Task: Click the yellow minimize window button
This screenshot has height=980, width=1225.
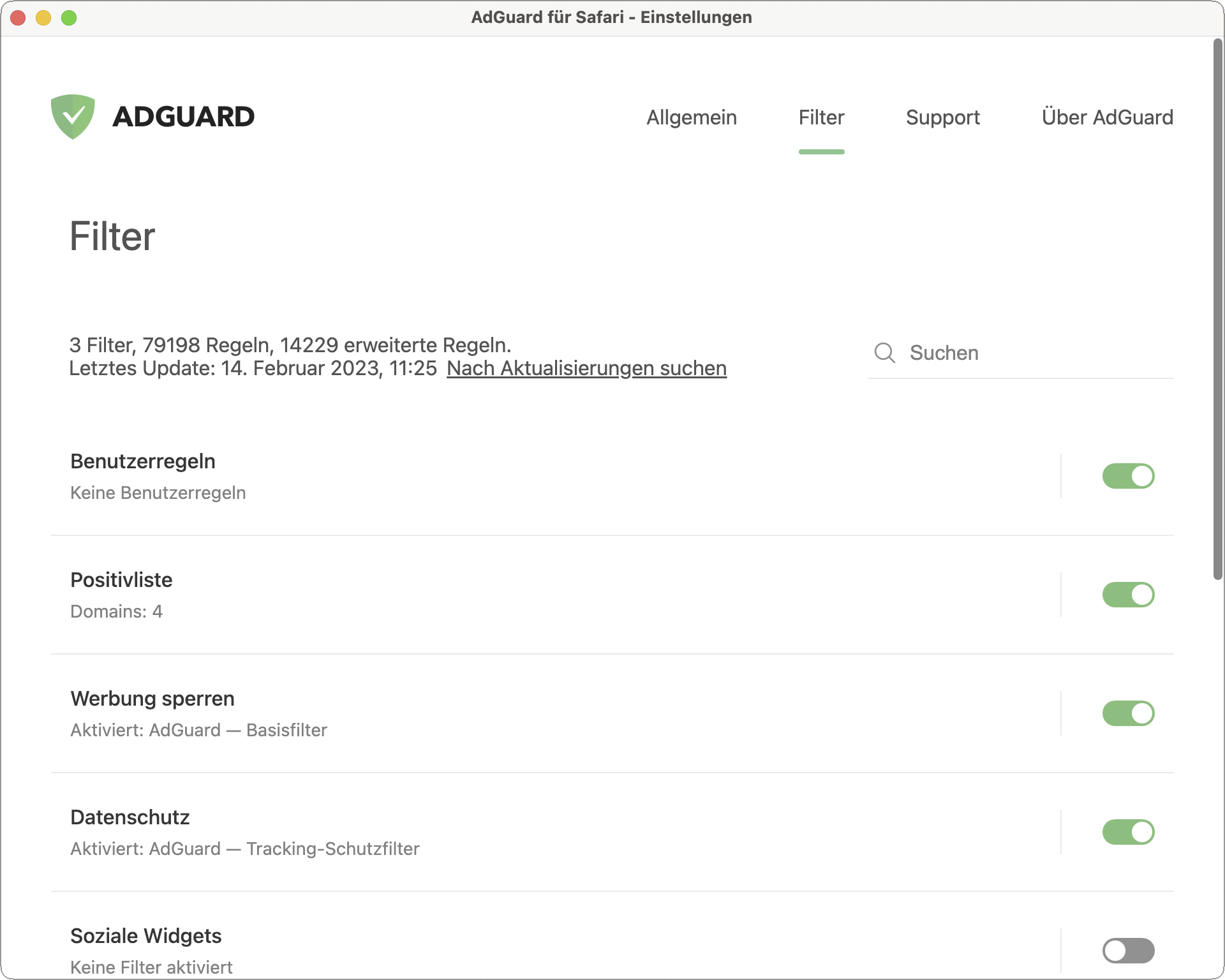Action: point(43,18)
